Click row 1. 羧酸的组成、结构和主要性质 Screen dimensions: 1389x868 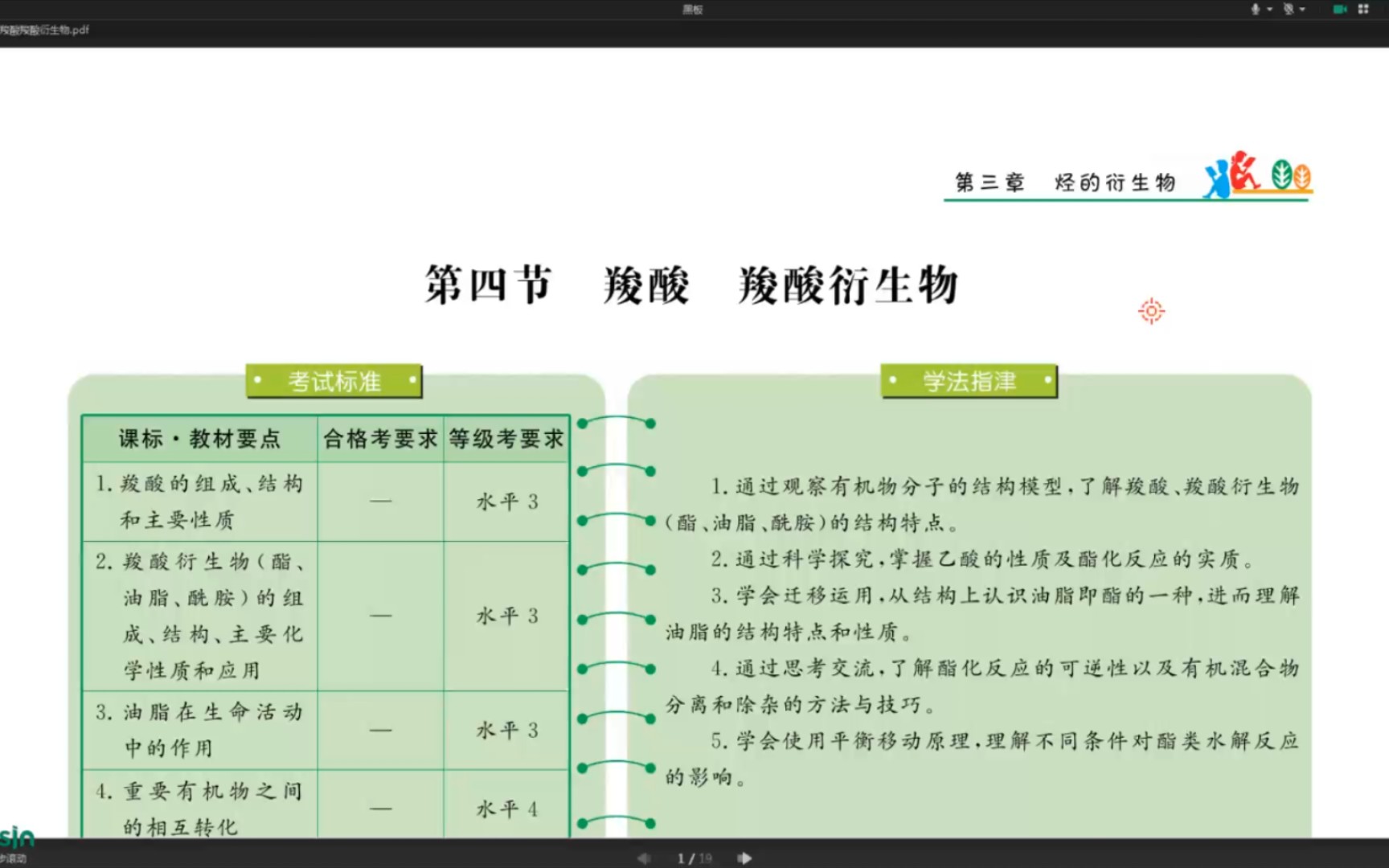(x=200, y=502)
